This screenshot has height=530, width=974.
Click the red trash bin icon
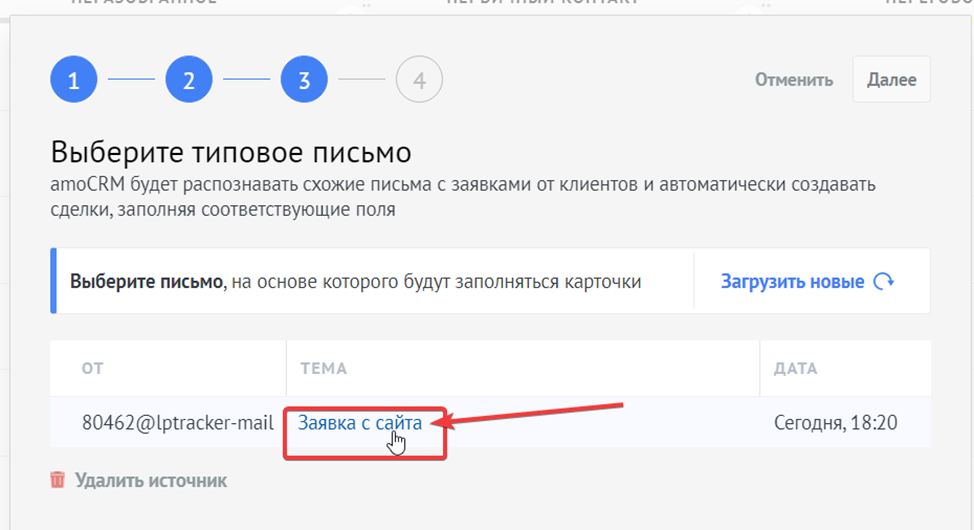[57, 480]
